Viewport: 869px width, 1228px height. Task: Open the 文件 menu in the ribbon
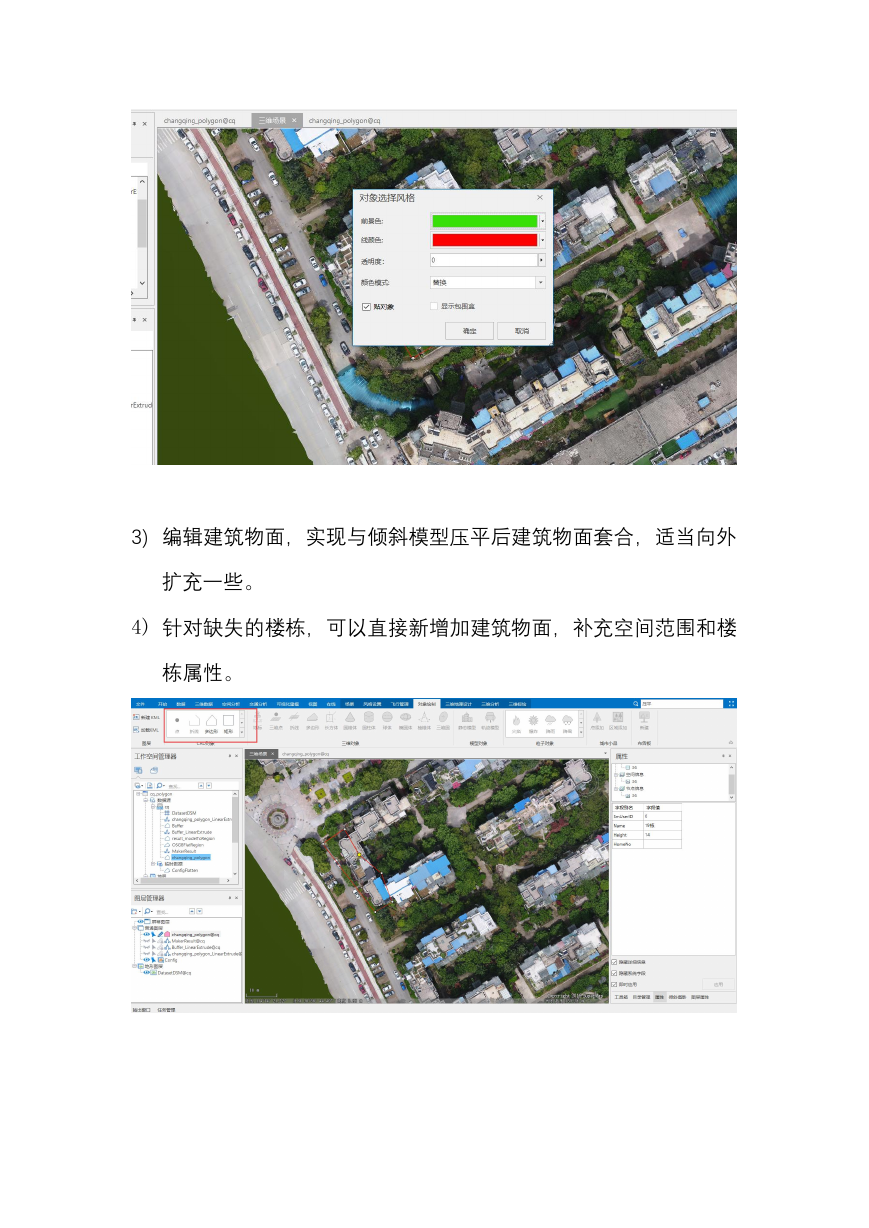tap(141, 703)
